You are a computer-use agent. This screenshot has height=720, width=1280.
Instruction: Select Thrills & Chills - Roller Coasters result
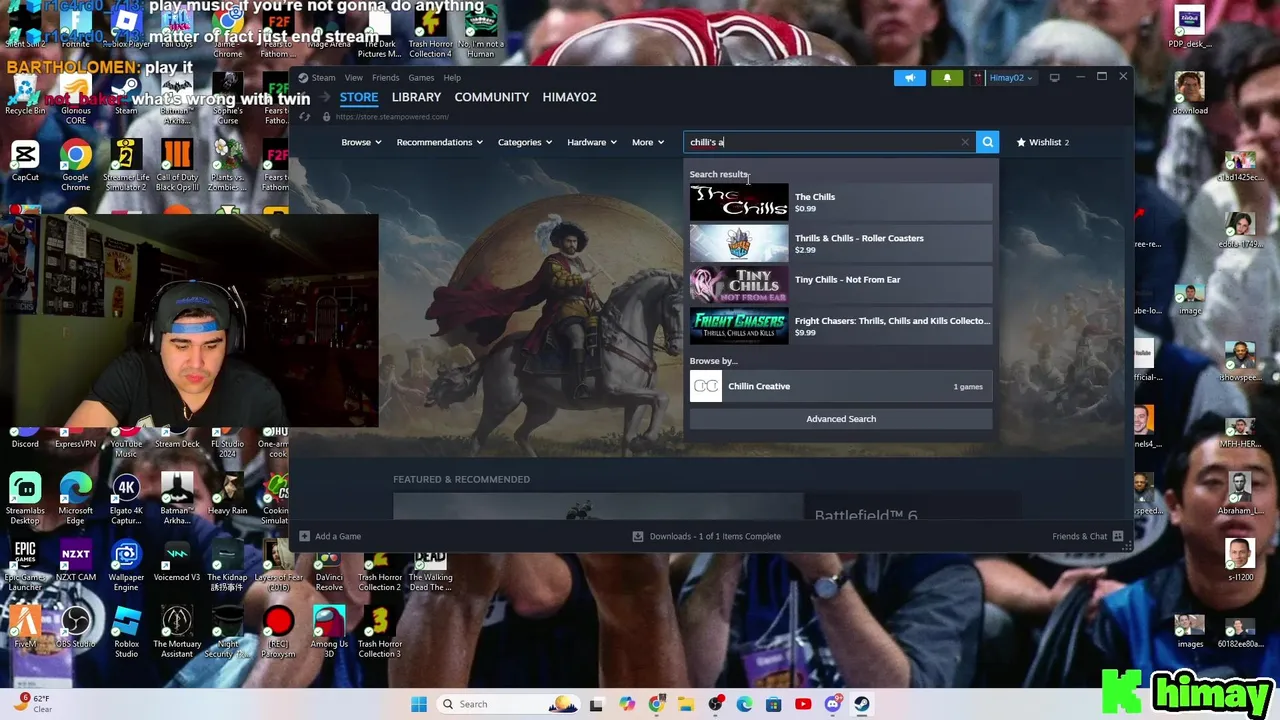(840, 243)
